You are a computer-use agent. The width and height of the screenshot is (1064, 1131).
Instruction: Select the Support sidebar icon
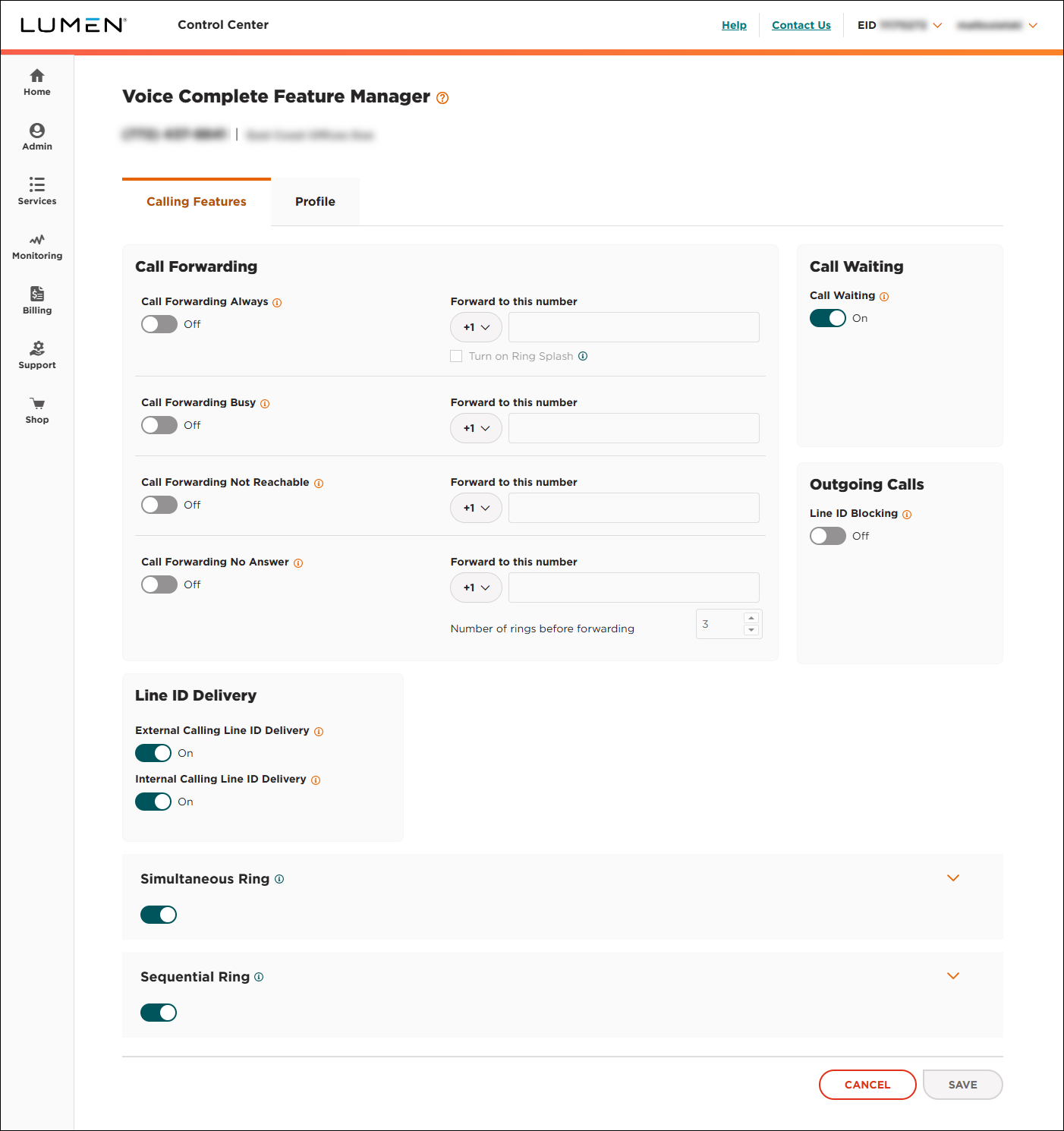(x=36, y=355)
